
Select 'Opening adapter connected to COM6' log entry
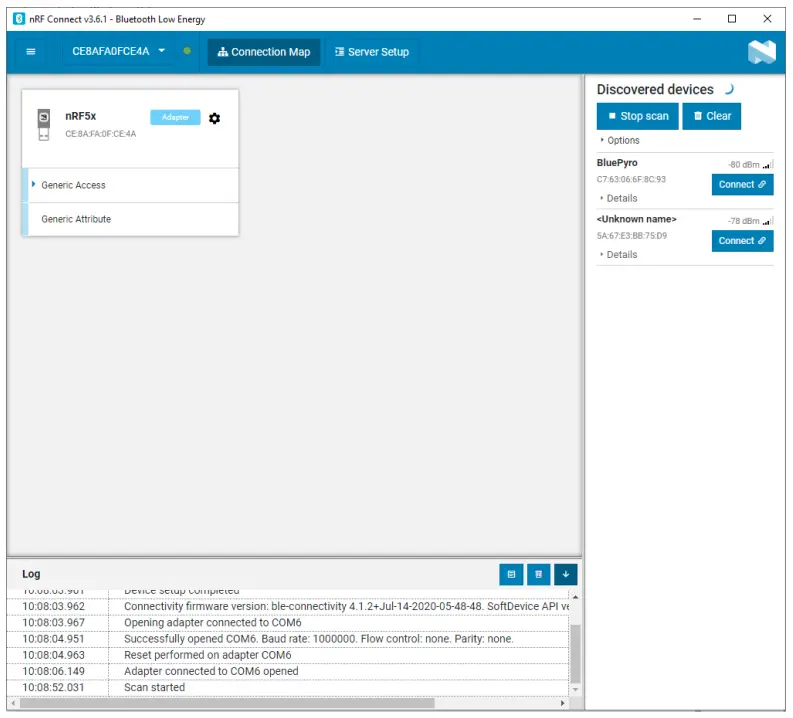(x=288, y=623)
